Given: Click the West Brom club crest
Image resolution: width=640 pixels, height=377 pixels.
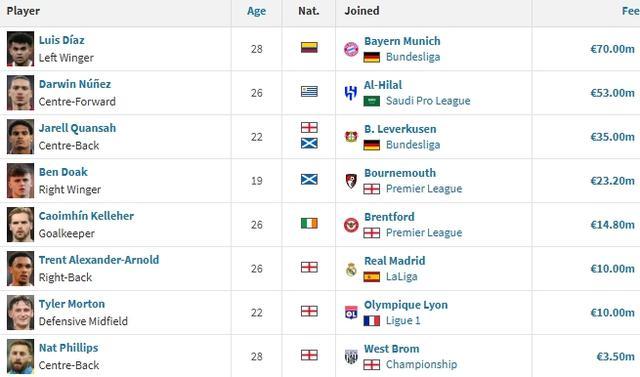Looking at the screenshot, I should pyautogui.click(x=351, y=357).
